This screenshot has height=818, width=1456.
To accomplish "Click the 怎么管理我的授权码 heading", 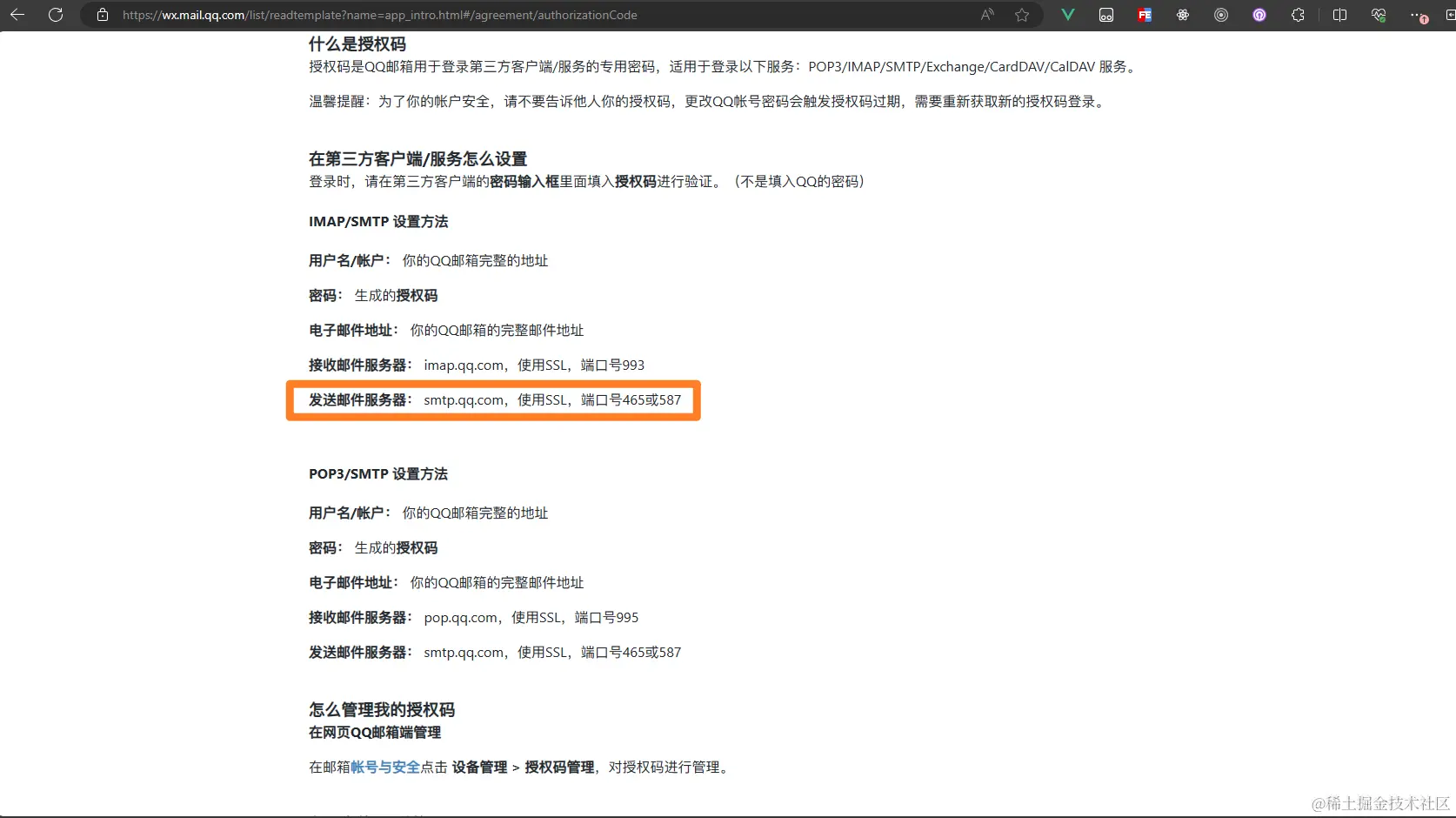I will click(x=382, y=709).
